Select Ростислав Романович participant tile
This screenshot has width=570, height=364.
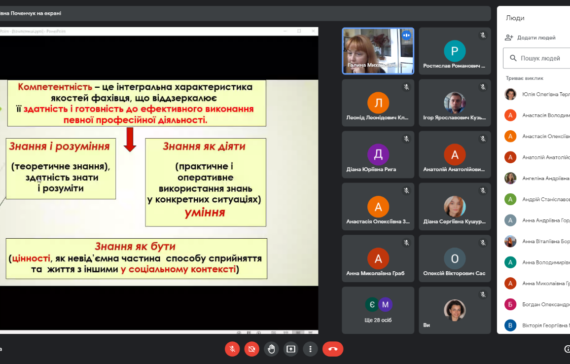pos(455,51)
